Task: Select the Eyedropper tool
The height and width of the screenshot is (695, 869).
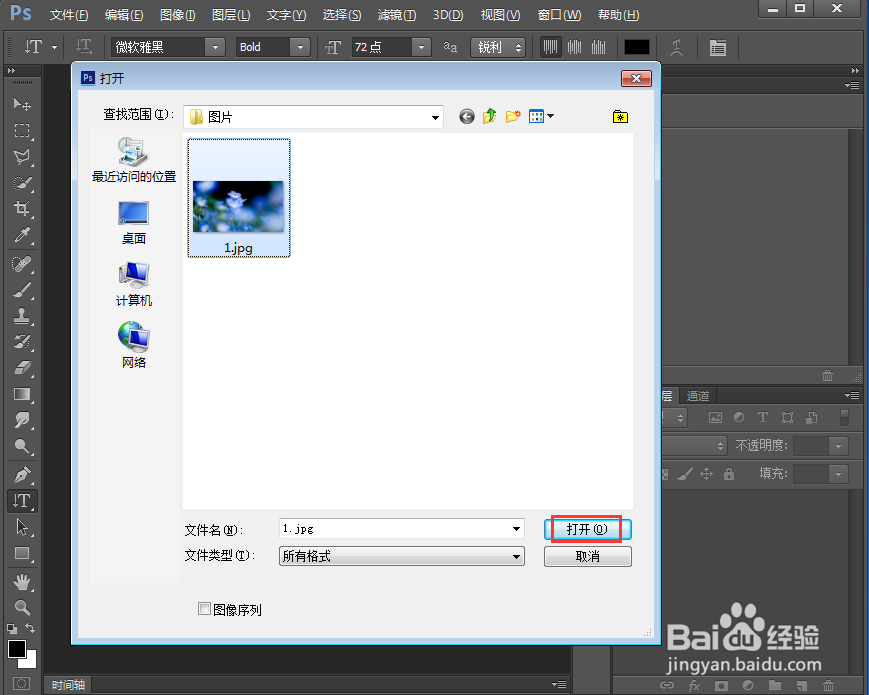Action: [22, 235]
